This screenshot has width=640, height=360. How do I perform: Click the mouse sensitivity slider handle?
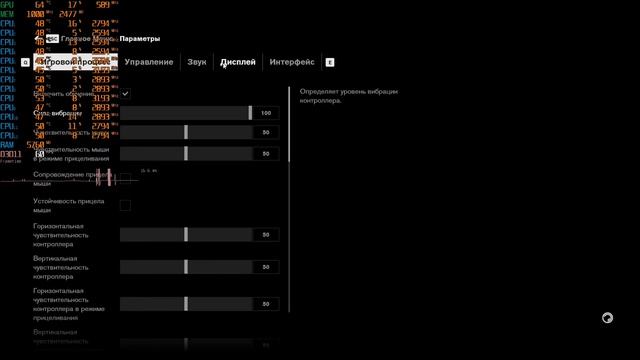(186, 132)
